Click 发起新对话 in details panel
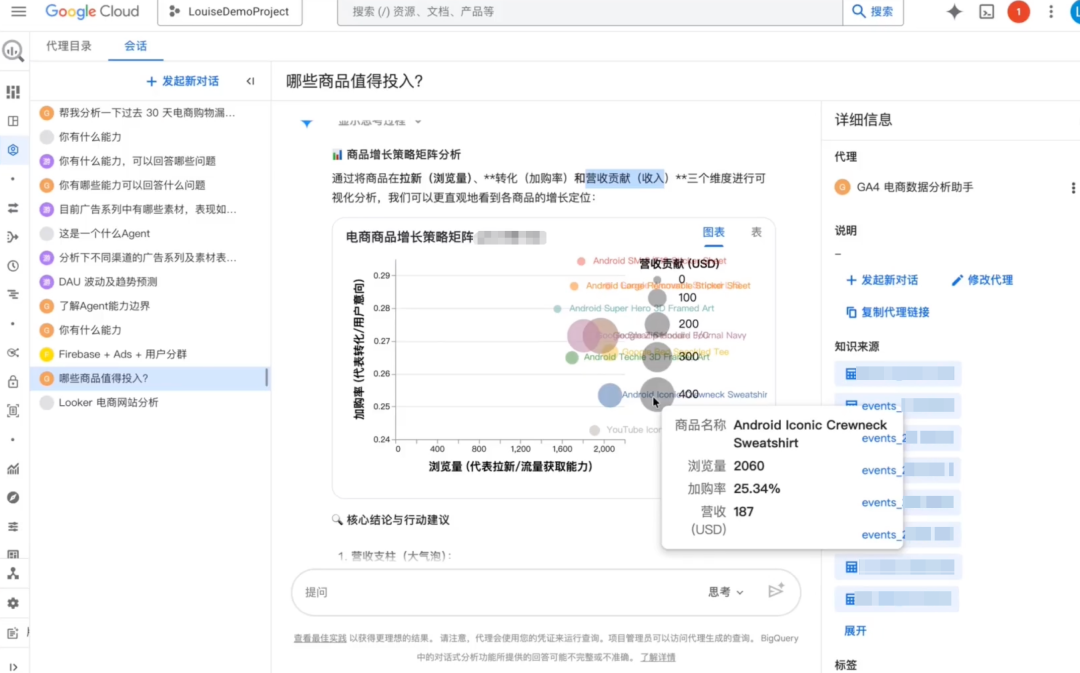Screen dimensions: 1080x673 tap(882, 280)
